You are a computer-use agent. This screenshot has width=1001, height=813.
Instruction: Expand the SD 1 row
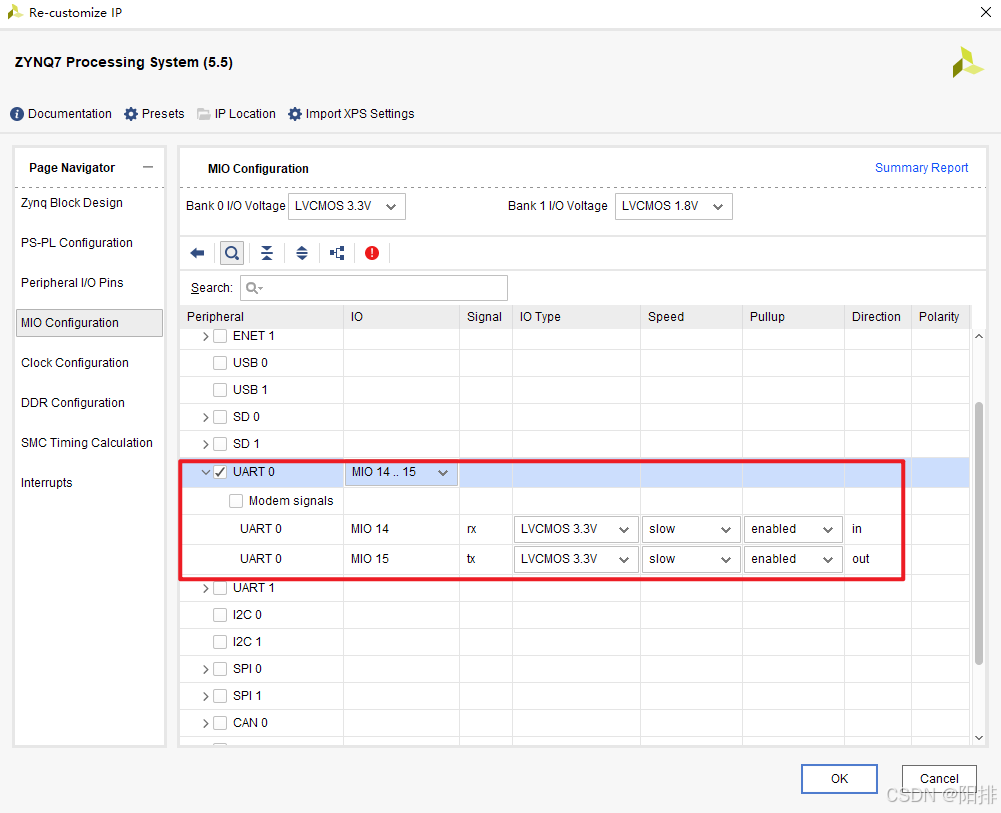206,444
